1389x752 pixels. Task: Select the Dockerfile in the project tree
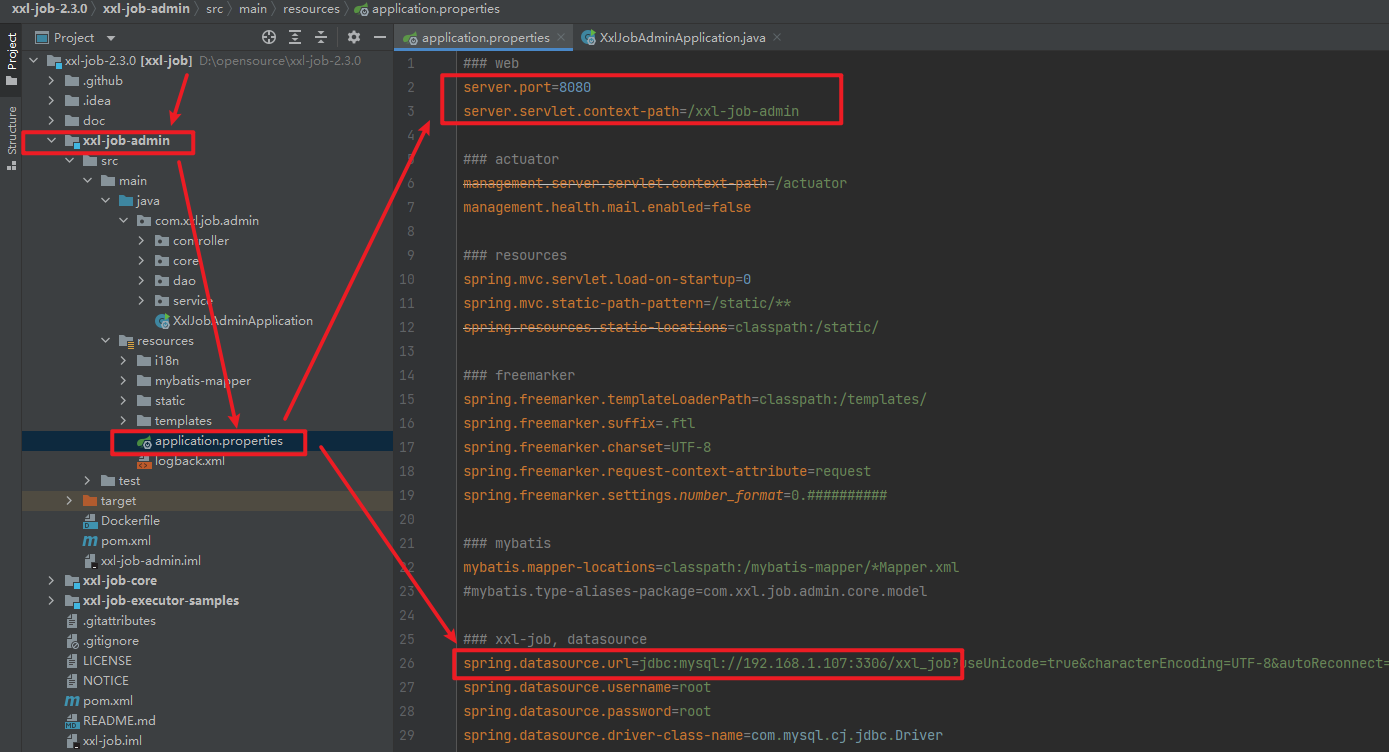point(130,521)
